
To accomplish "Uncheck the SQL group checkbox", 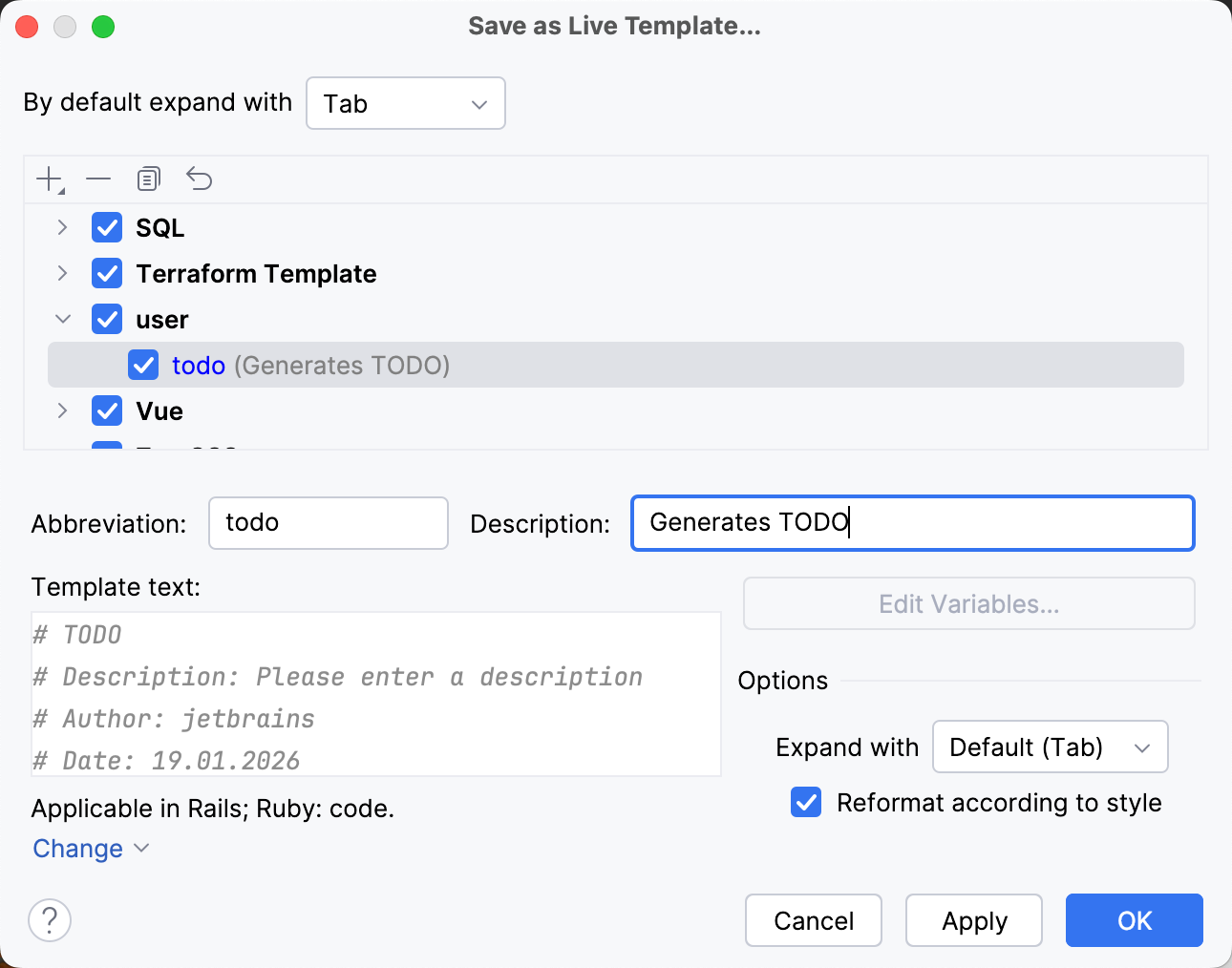I will click(107, 228).
